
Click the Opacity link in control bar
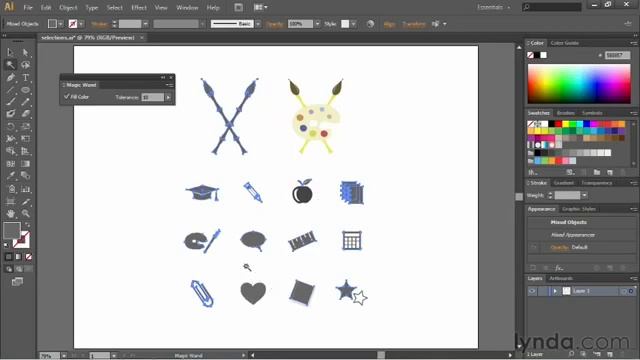click(274, 24)
